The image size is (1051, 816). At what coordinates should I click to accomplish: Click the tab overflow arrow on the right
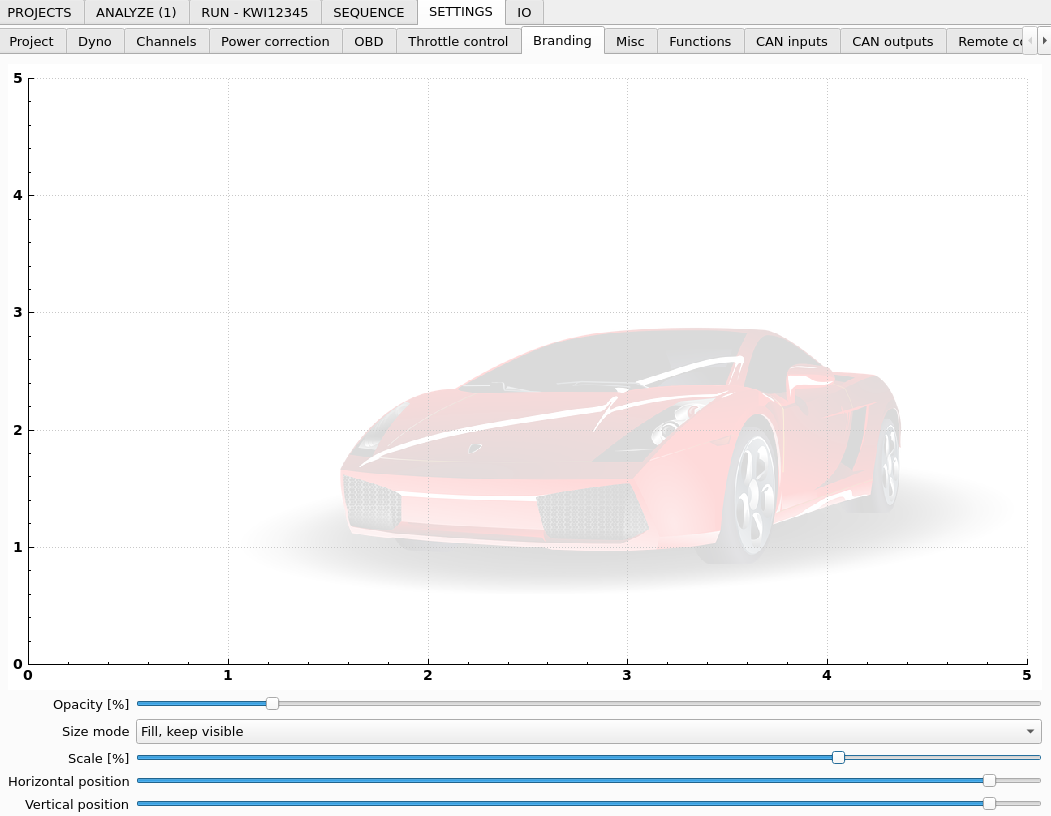(x=1044, y=41)
